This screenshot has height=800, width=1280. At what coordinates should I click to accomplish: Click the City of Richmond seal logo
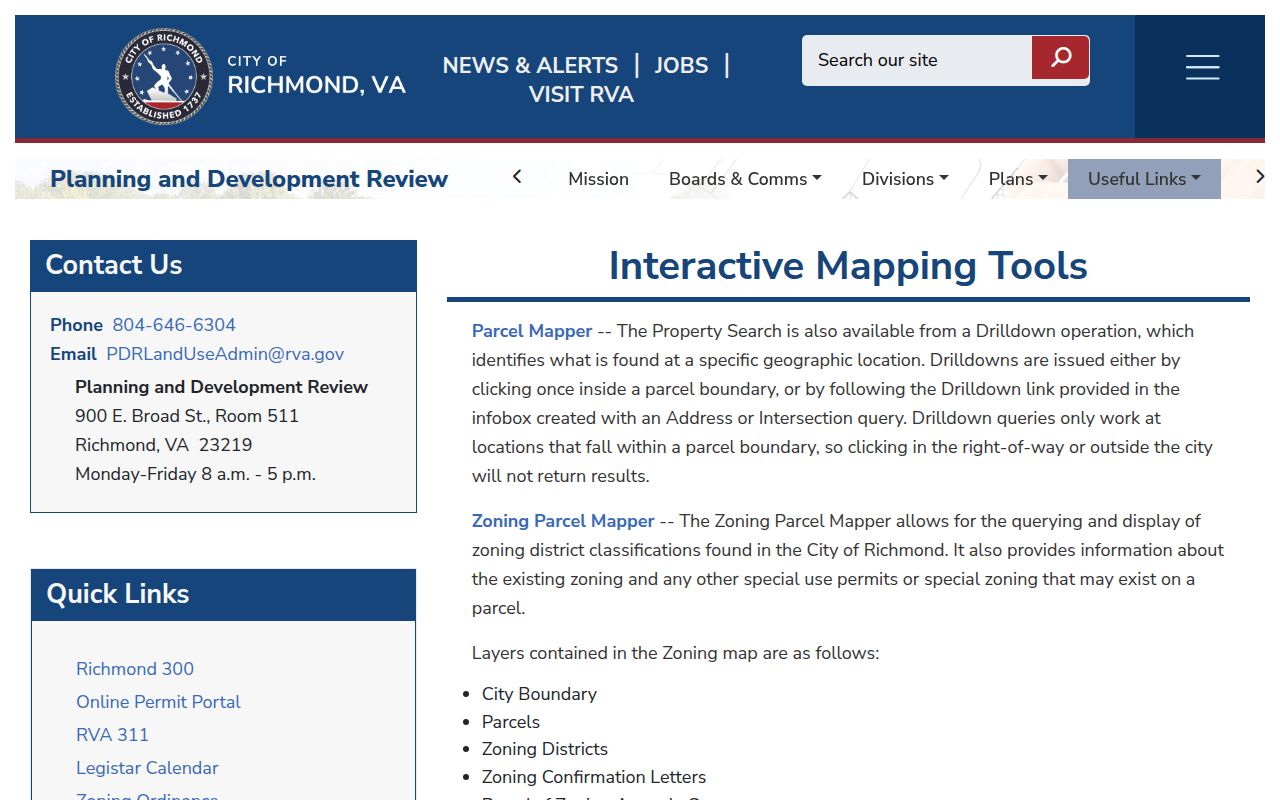(164, 76)
